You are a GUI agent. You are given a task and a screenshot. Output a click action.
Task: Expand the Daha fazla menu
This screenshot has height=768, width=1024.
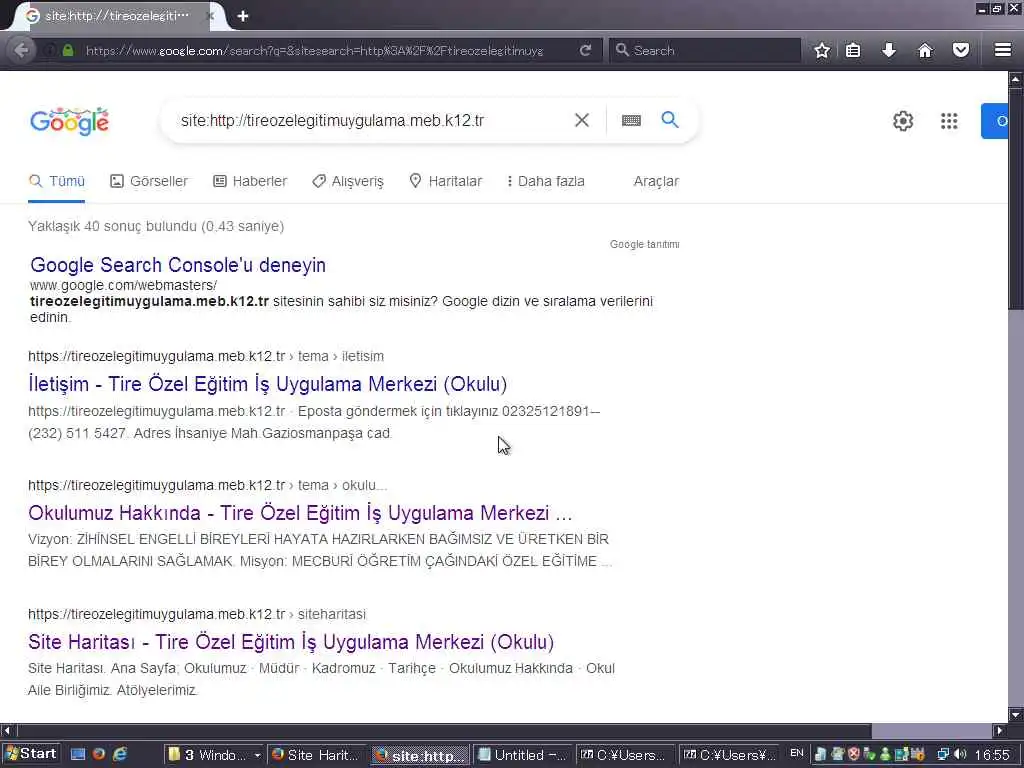coord(546,182)
